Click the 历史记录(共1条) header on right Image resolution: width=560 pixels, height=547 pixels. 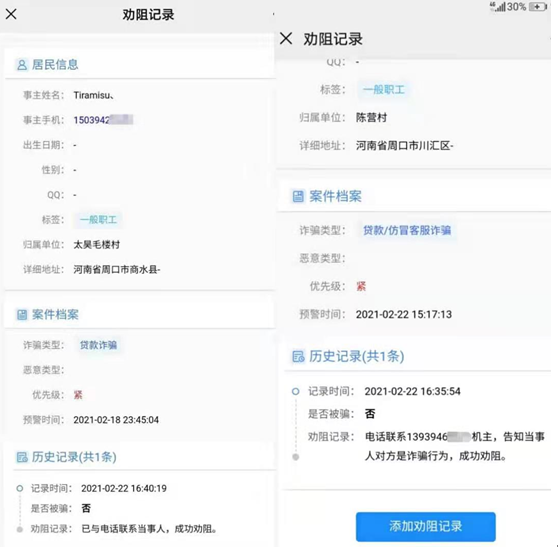(356, 356)
